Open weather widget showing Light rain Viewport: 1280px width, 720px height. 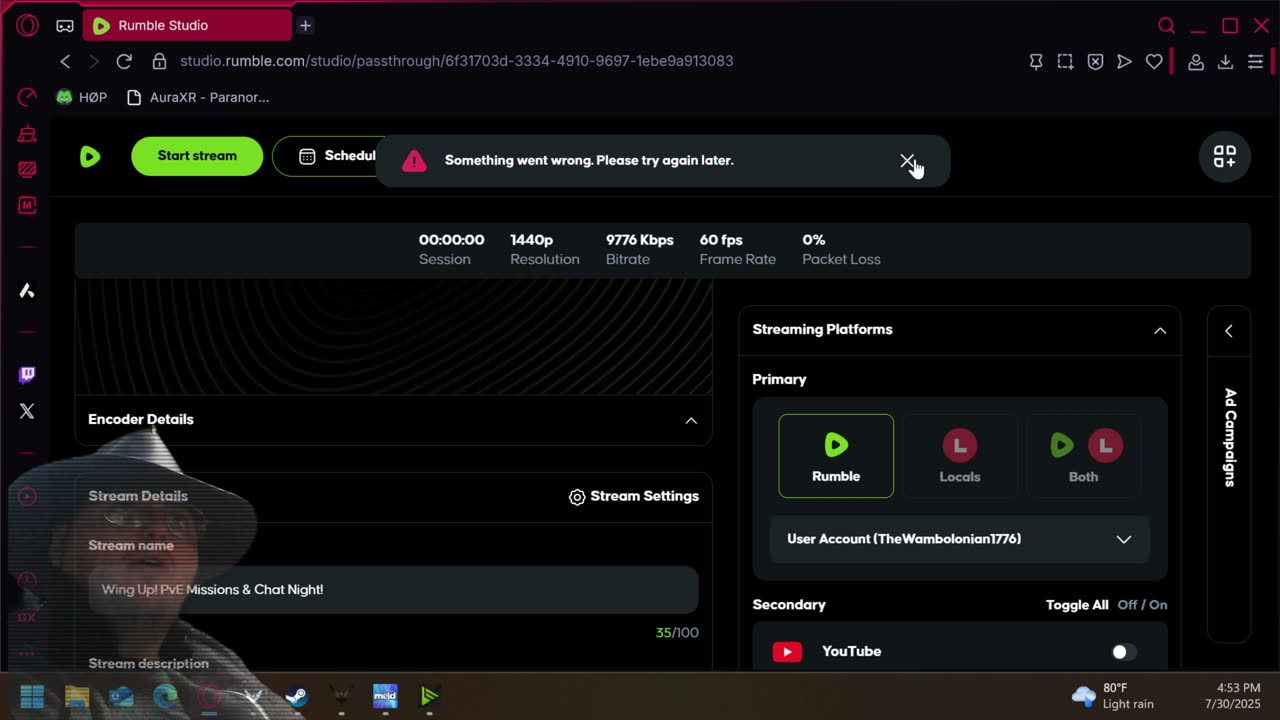[1112, 696]
